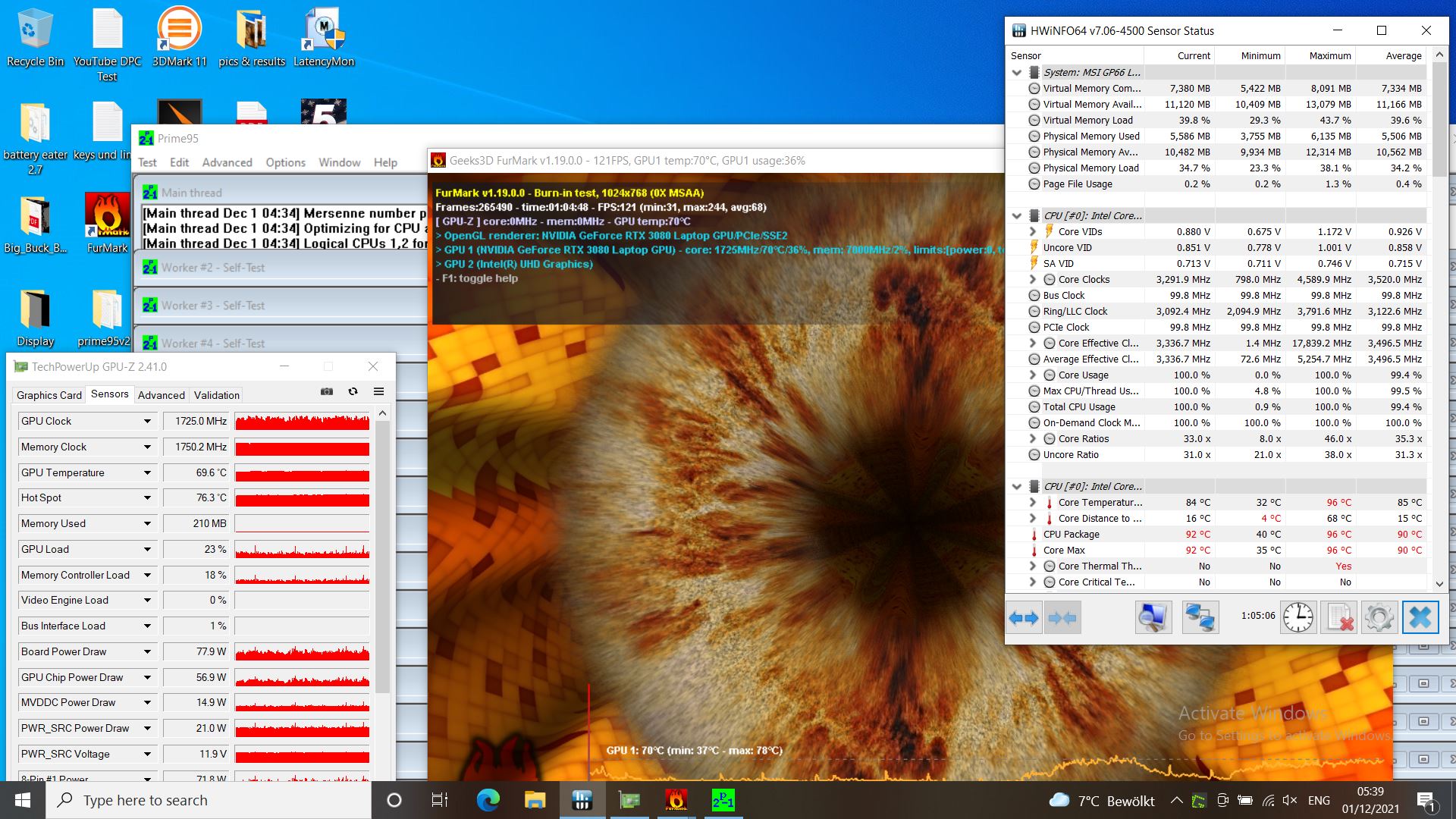Open HWiNFO sensor settings gear
Screen dimensions: 1456x819
1379,618
